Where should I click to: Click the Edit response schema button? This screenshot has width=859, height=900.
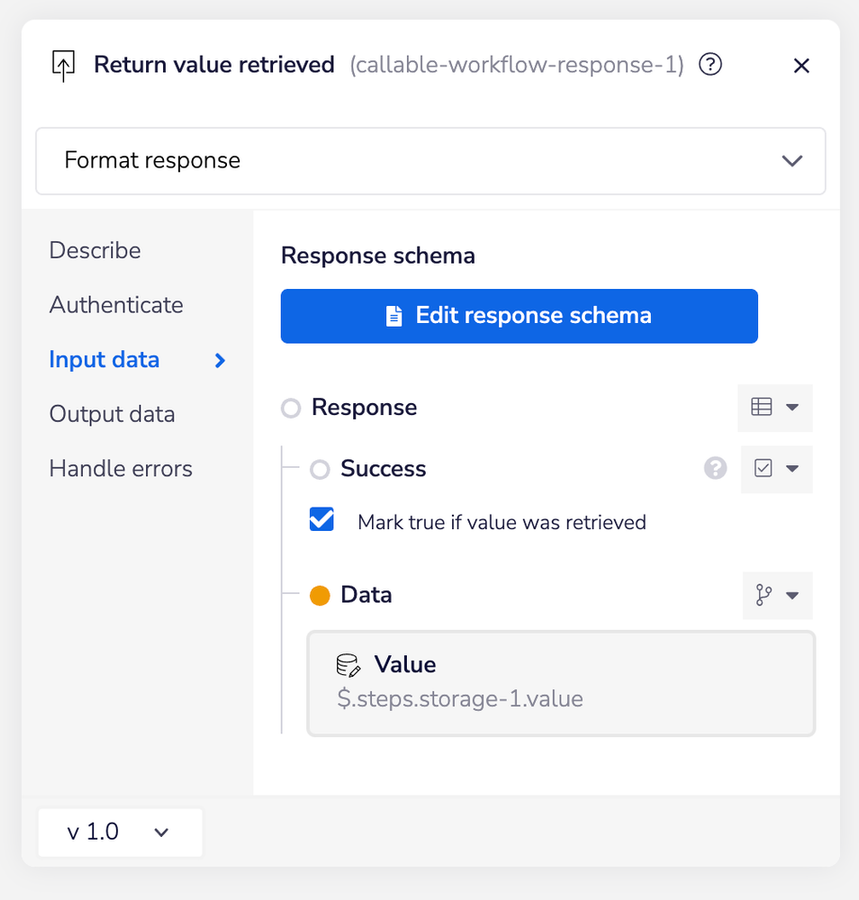[519, 316]
